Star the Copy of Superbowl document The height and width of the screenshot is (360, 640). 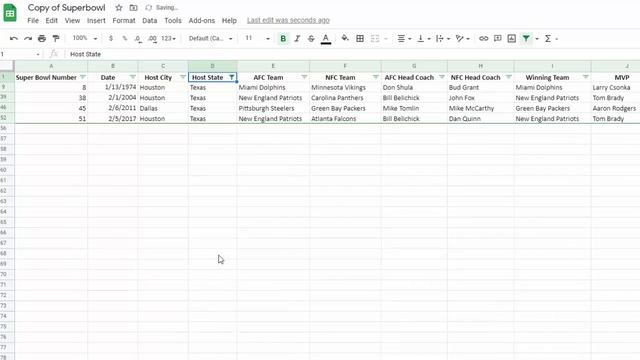[119, 8]
